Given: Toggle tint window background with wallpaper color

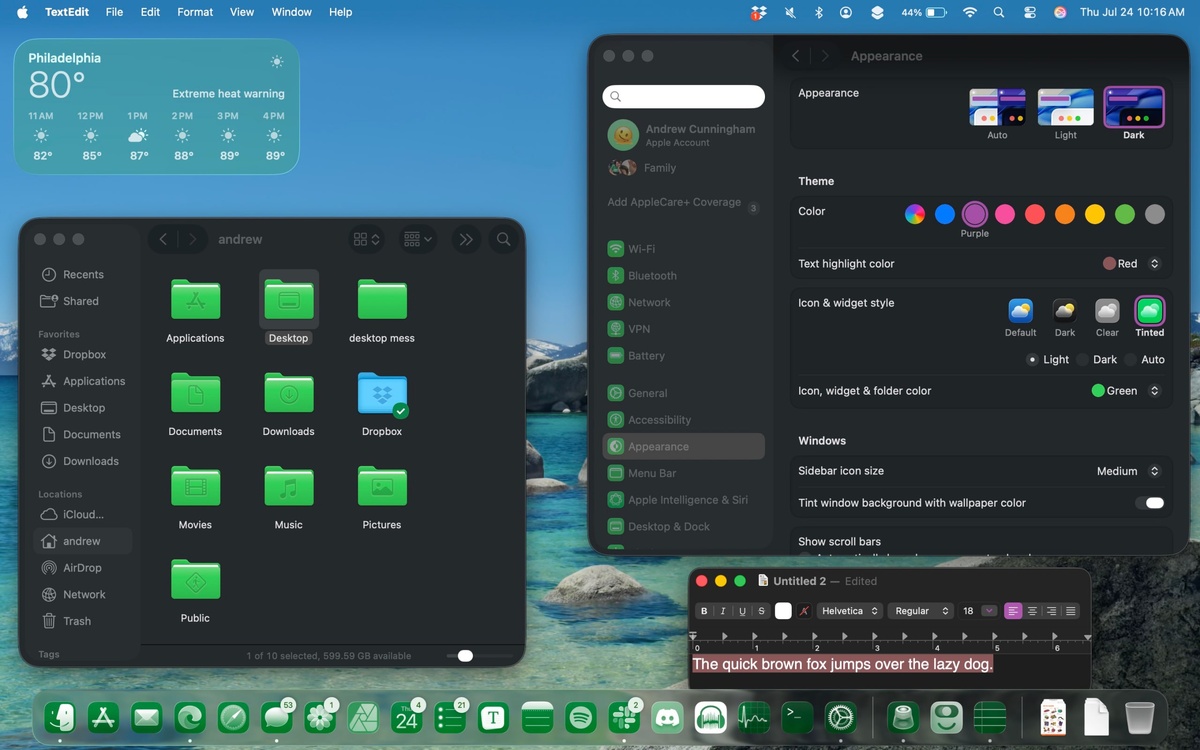Looking at the screenshot, I should (x=1150, y=503).
